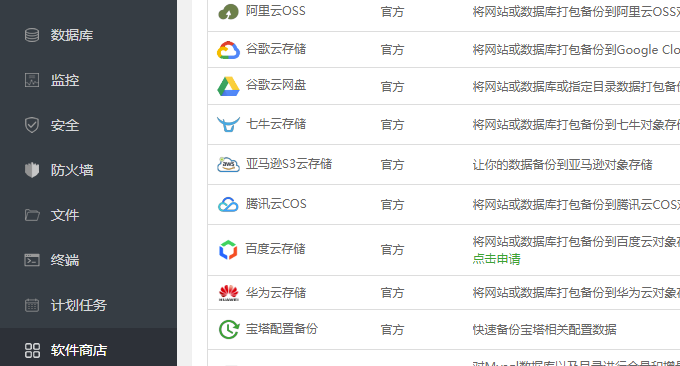Click the 华为云存储 backup description text
The image size is (680, 366).
pos(576,293)
